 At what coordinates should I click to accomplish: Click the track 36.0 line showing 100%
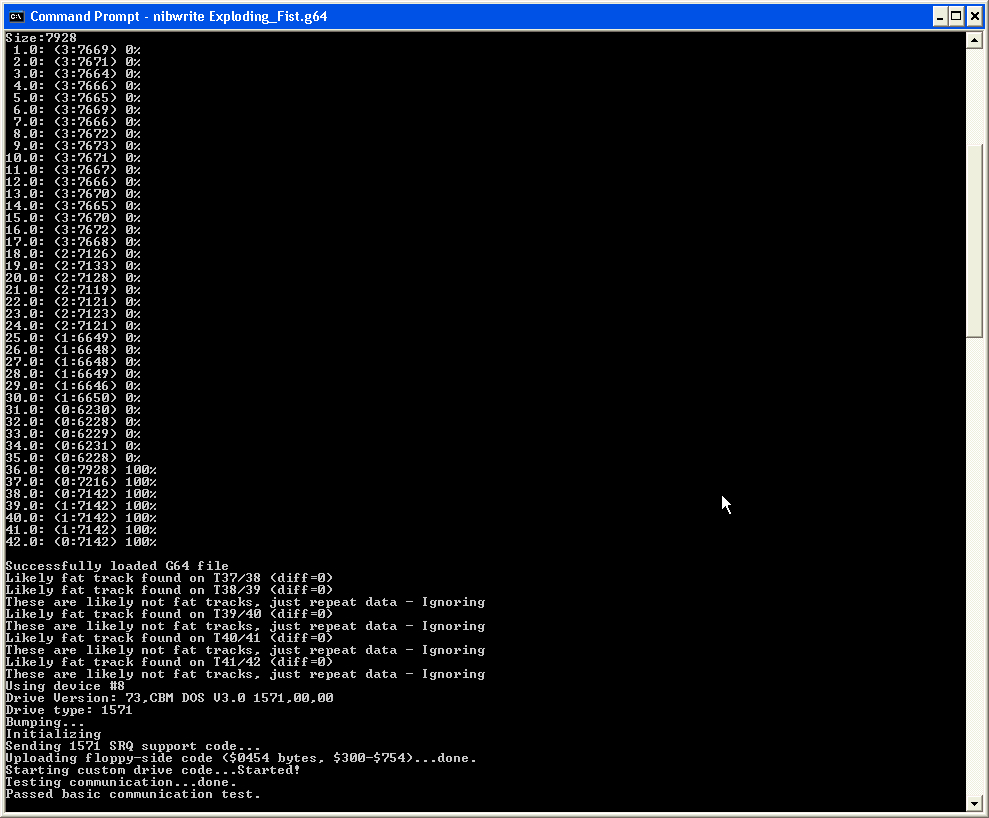click(x=81, y=470)
